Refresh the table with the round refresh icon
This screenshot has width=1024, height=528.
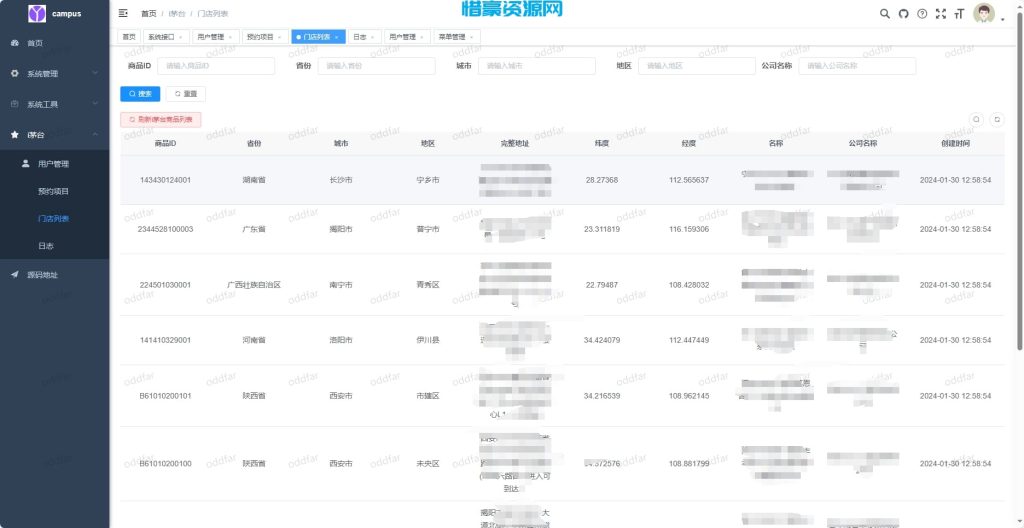(997, 120)
